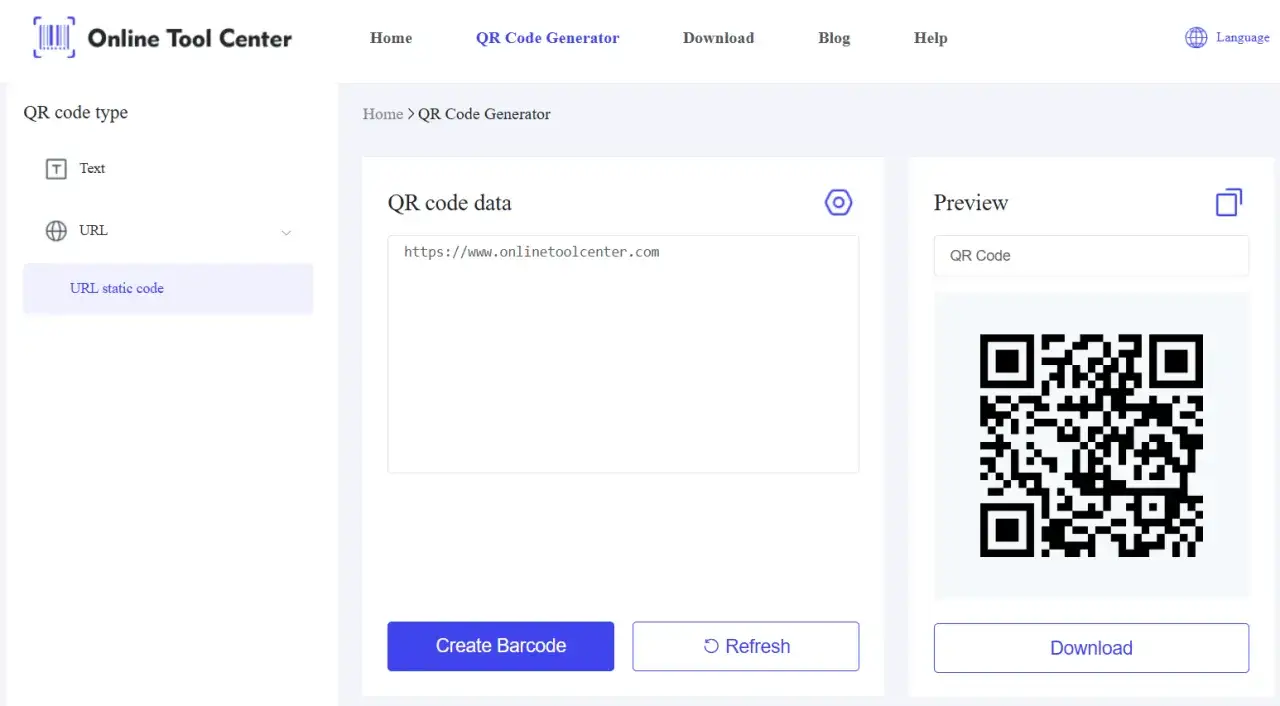Open the Language selector
This screenshot has width=1280, height=706.
coord(1242,38)
